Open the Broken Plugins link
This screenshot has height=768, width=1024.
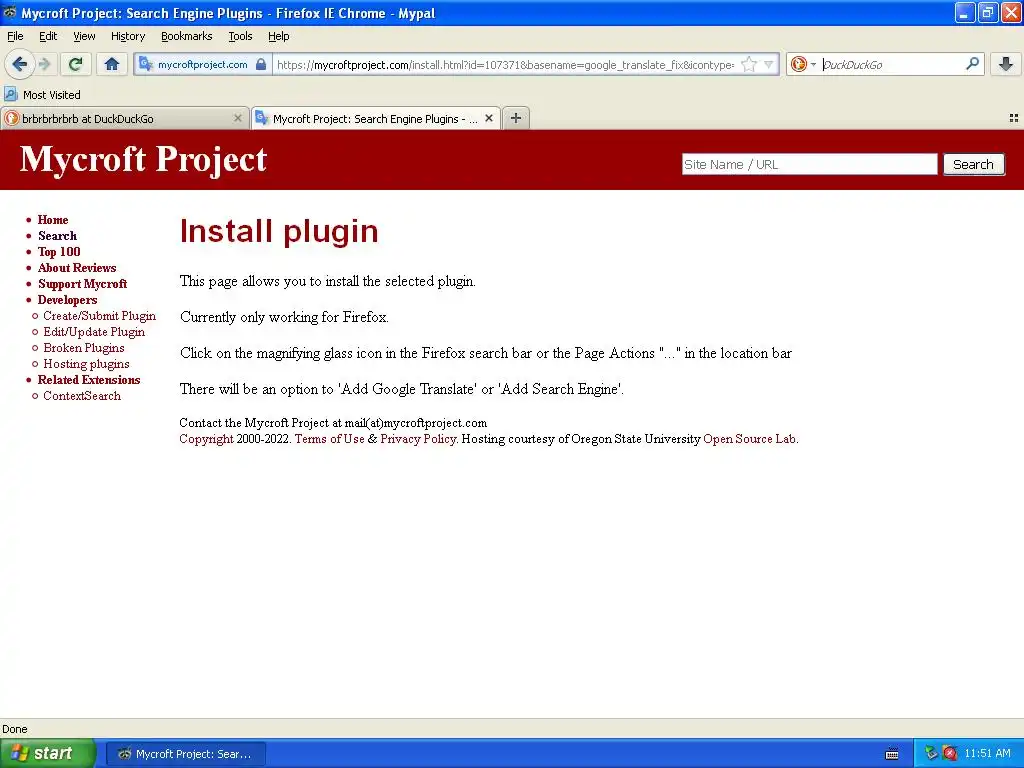click(84, 348)
